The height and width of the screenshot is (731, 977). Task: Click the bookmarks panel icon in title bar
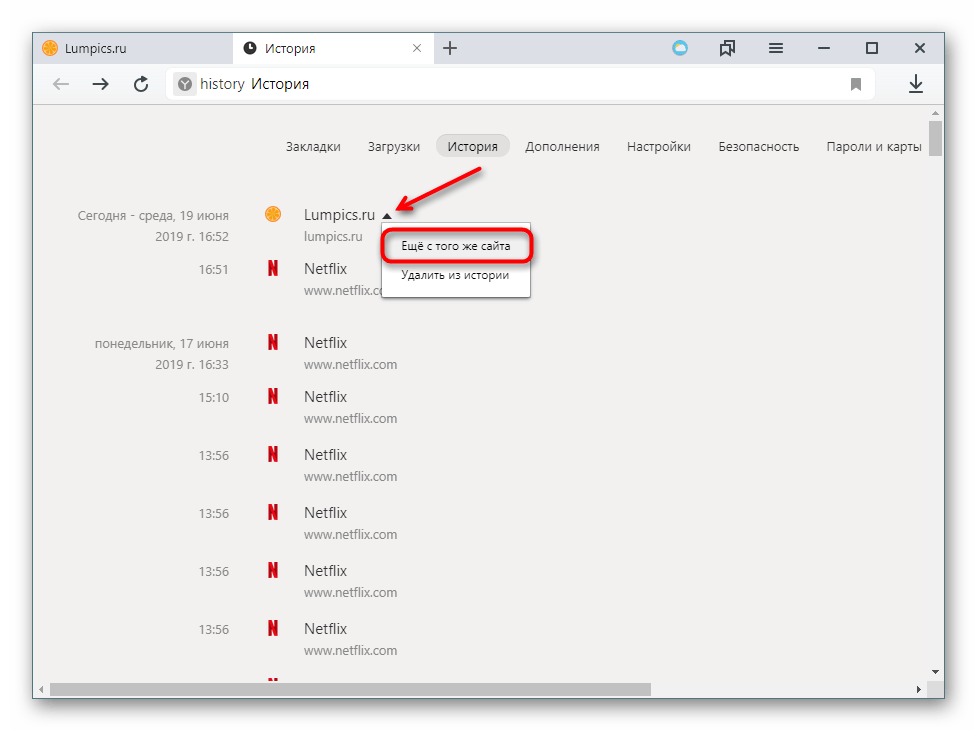click(727, 48)
